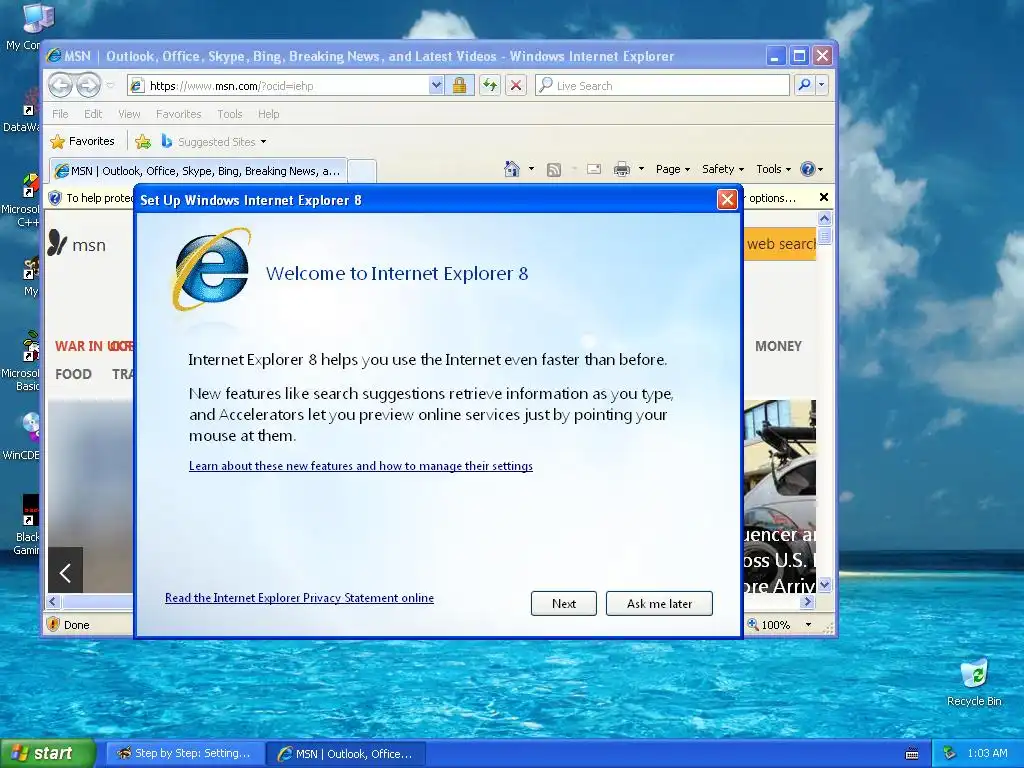Open a new blank tab

pyautogui.click(x=362, y=171)
